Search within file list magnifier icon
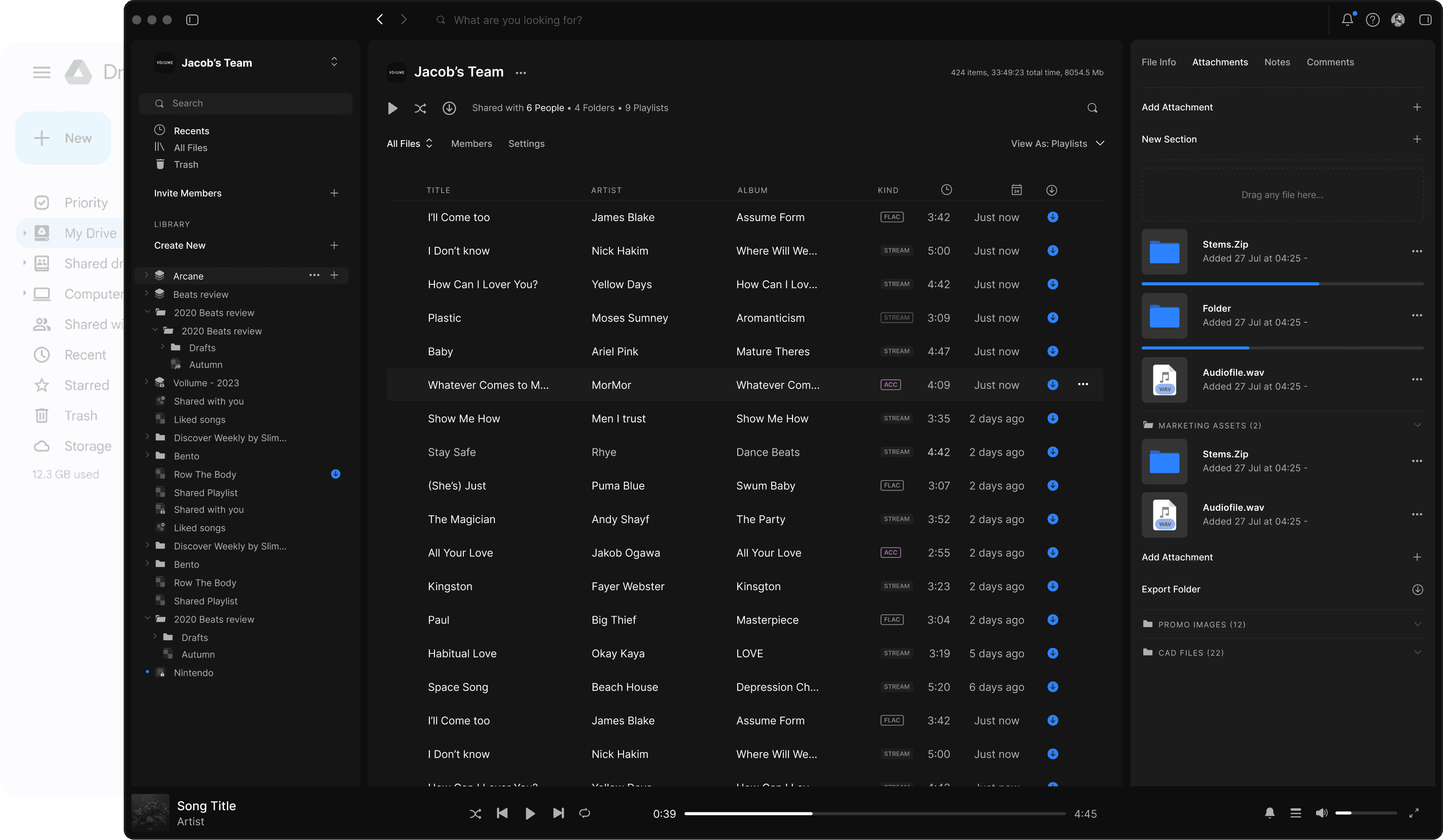 click(x=1092, y=108)
